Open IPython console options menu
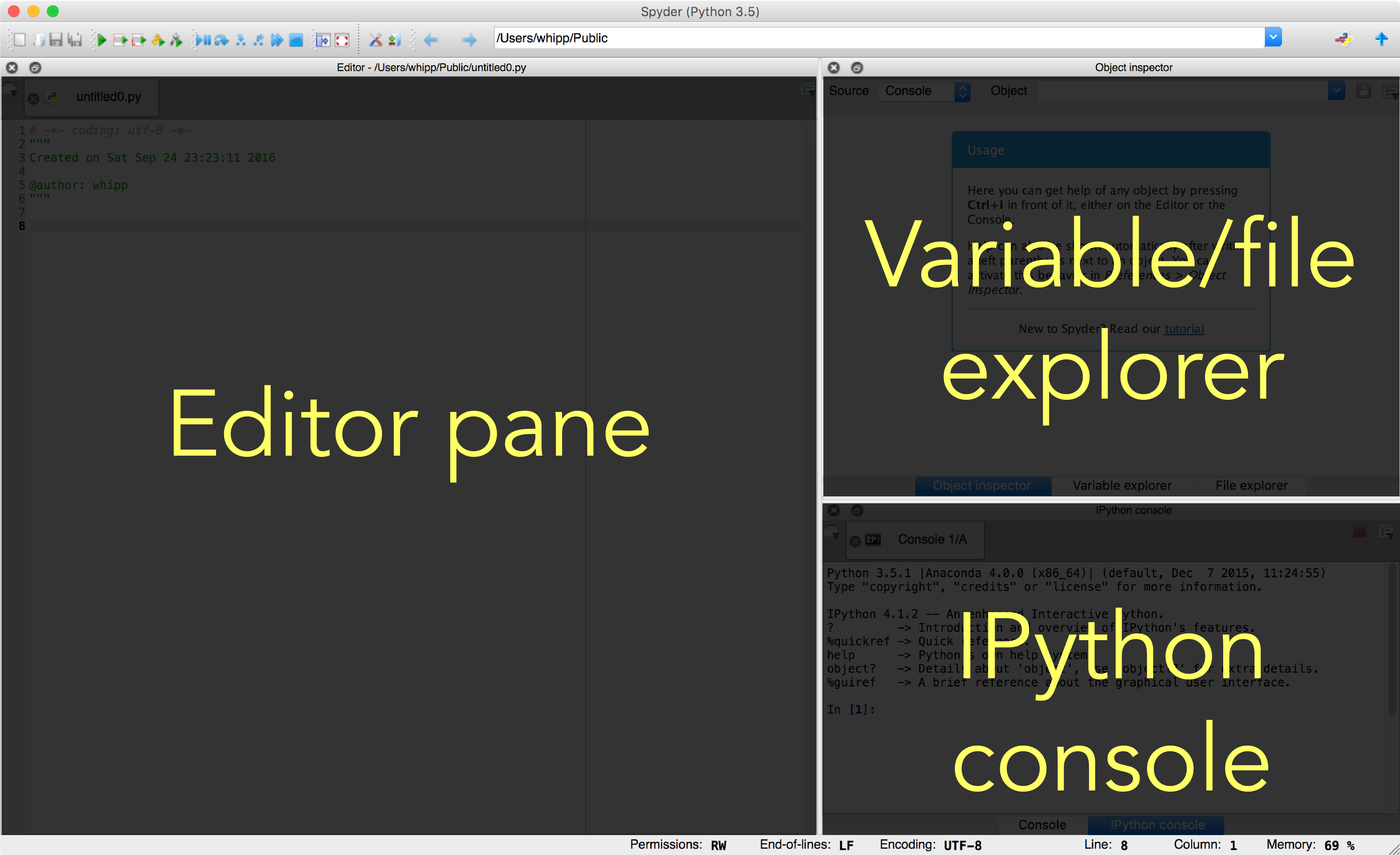Viewport: 1400px width, 855px height. point(1386,533)
